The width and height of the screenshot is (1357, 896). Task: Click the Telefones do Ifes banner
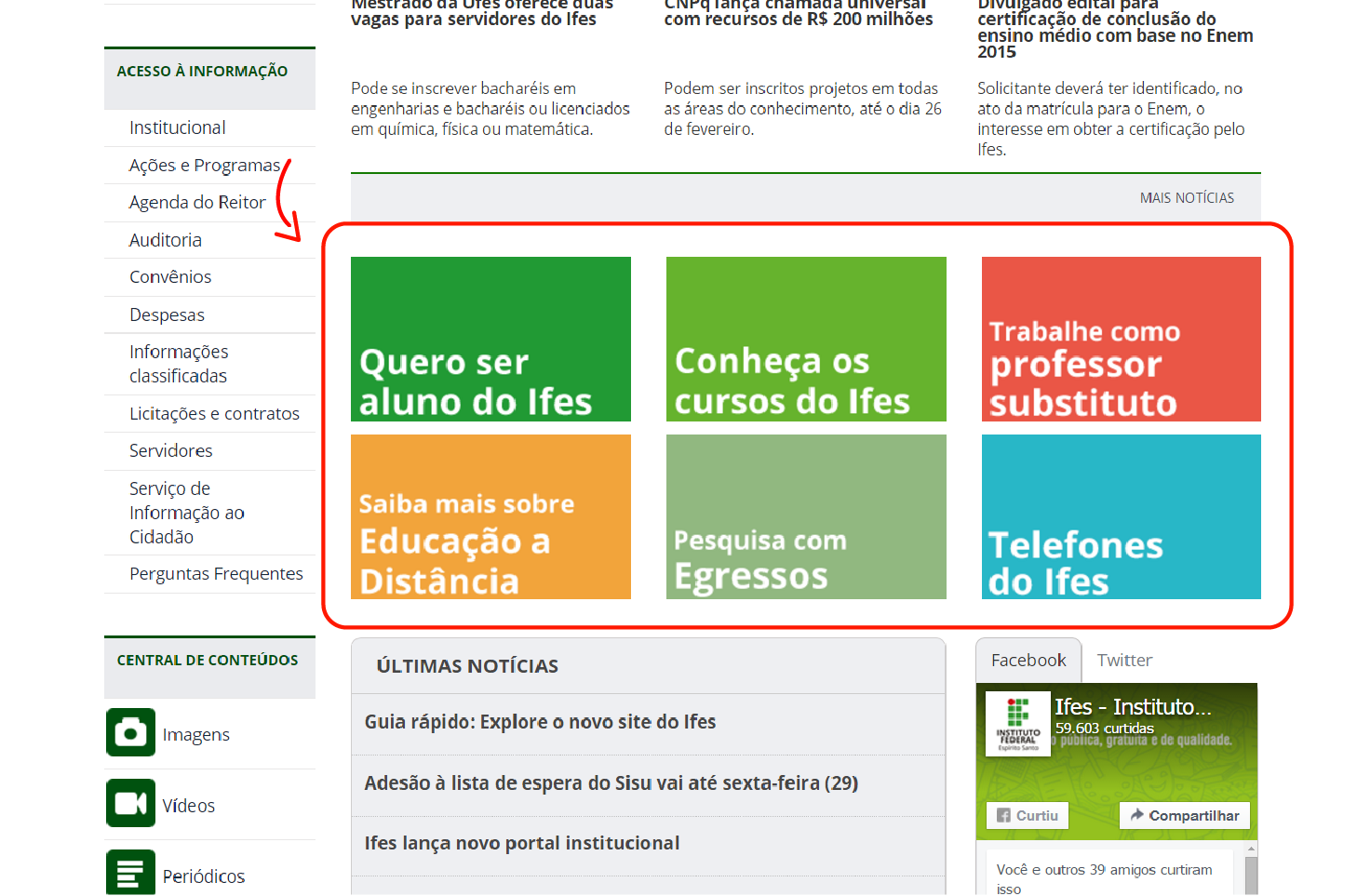tap(1121, 516)
